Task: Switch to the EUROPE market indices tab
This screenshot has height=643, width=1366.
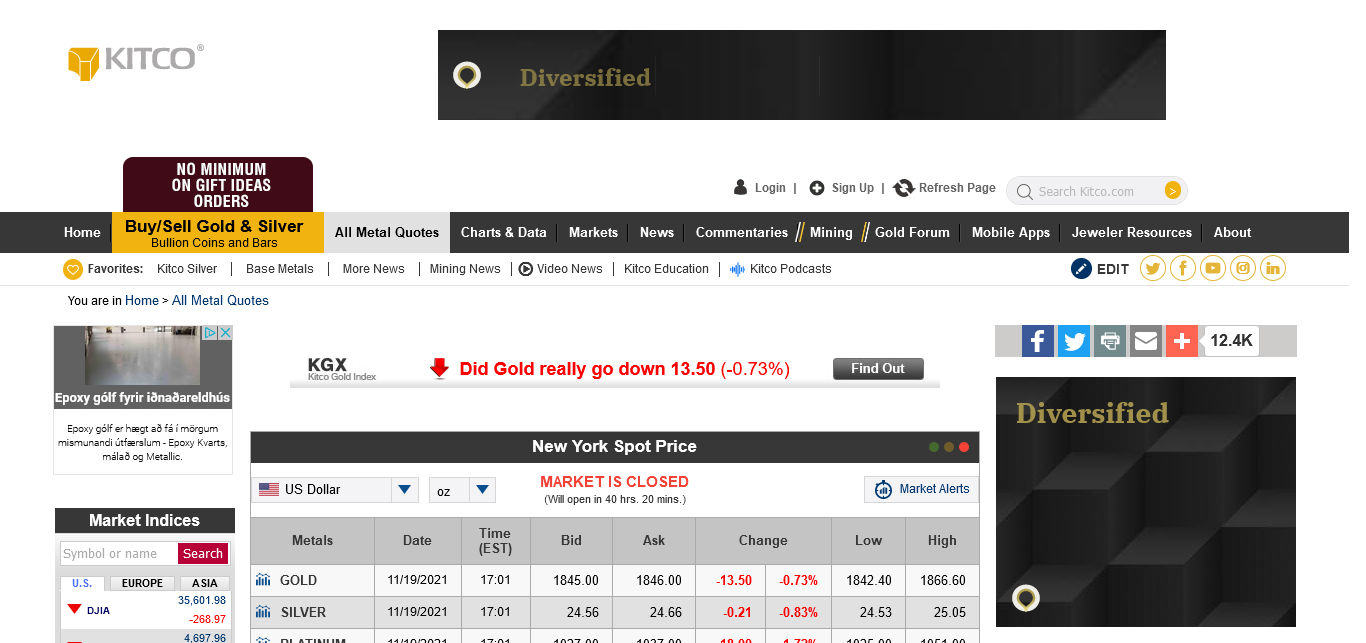Action: 142,583
